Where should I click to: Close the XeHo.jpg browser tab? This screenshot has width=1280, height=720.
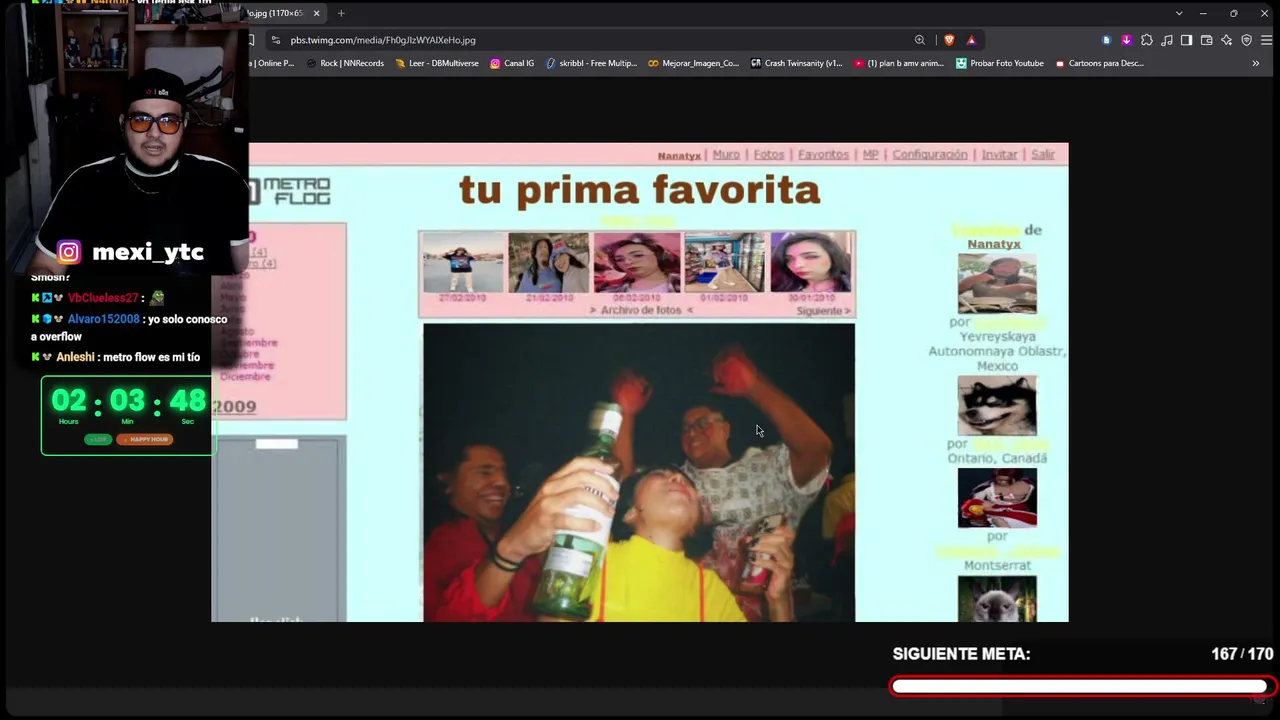coord(317,13)
